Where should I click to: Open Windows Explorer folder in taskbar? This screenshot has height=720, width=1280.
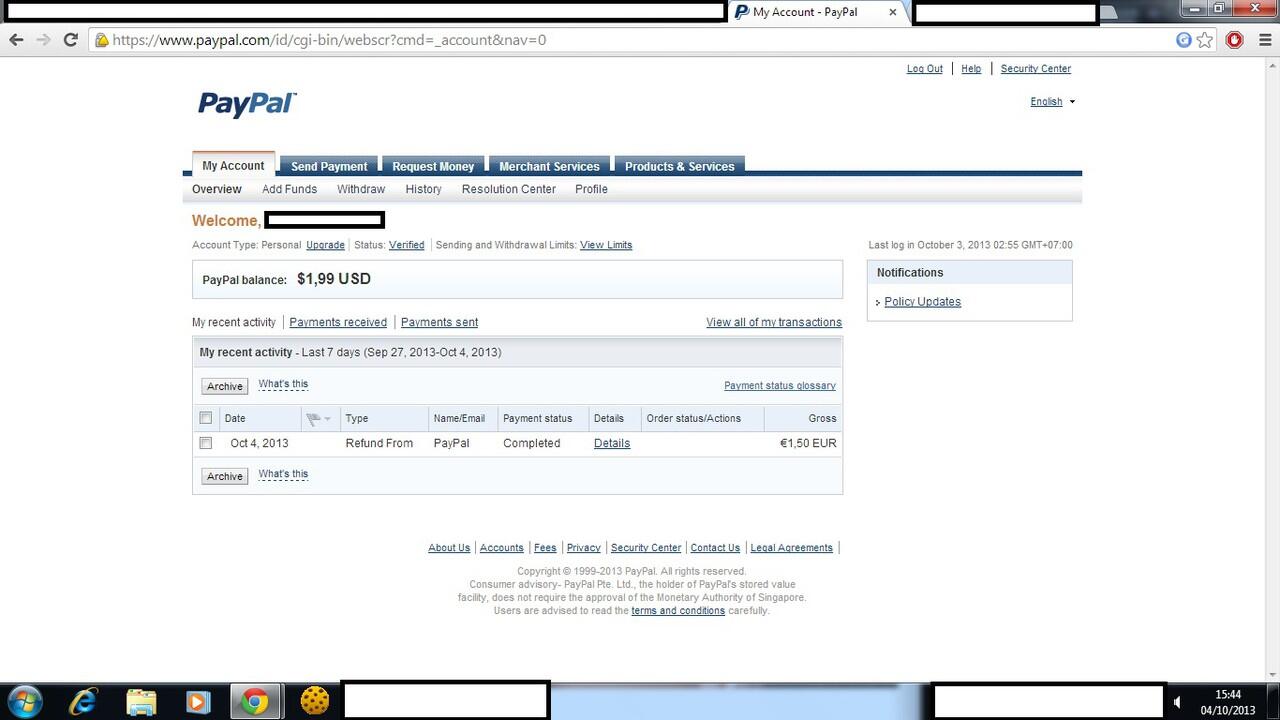[141, 702]
